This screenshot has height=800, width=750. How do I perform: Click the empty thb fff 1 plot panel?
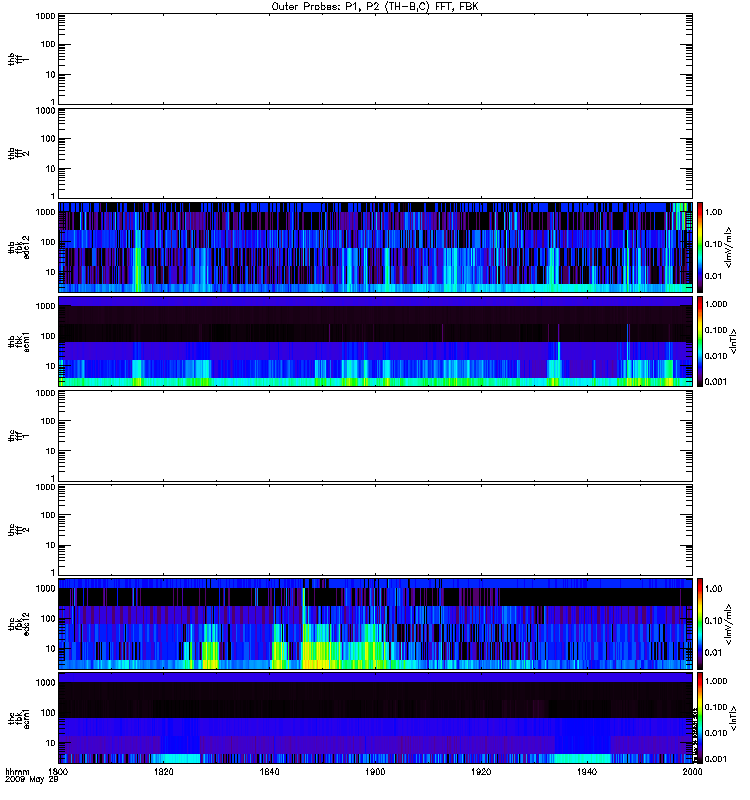click(x=375, y=59)
